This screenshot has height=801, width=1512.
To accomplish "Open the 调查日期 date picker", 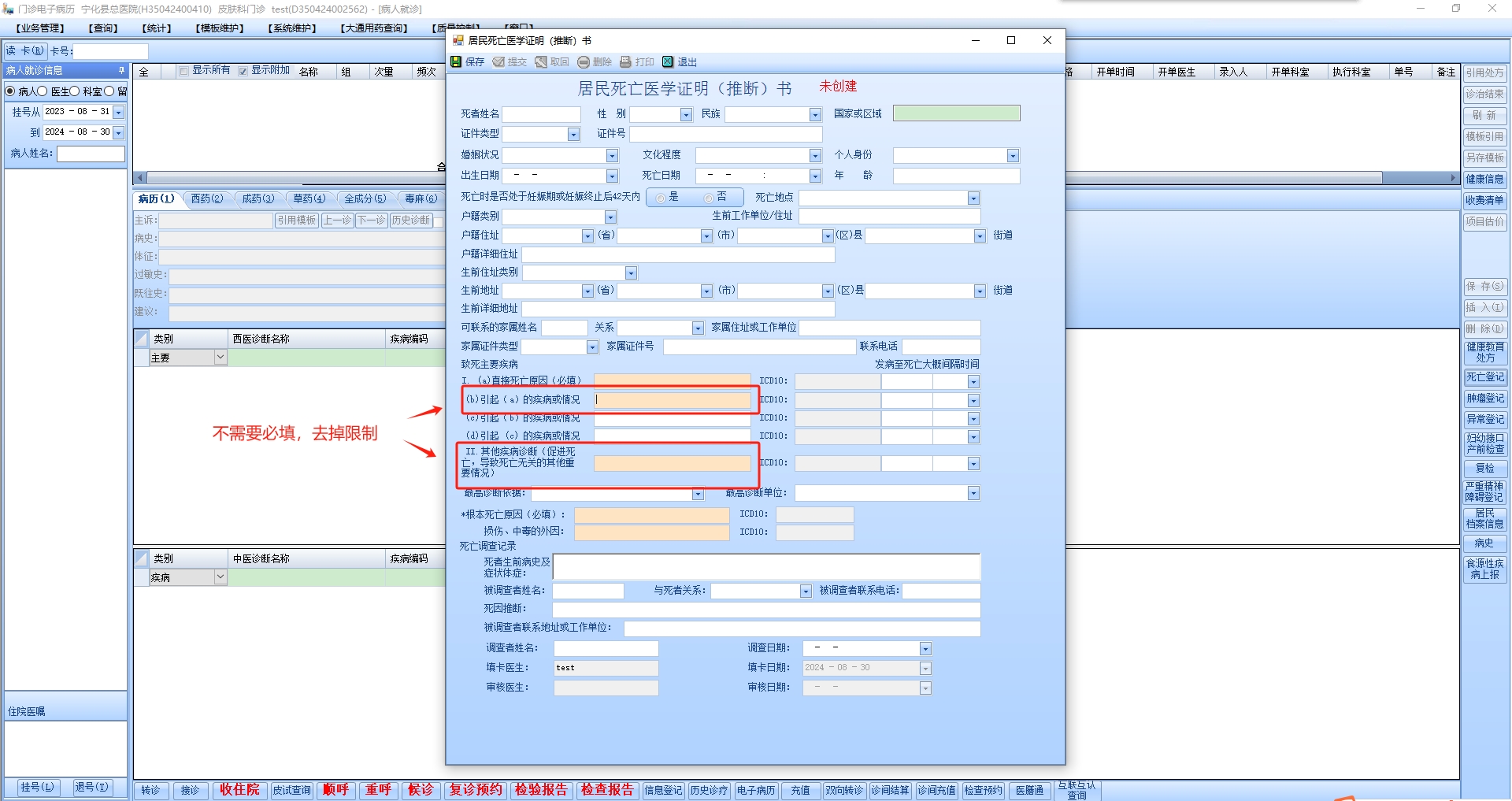I will pos(926,649).
